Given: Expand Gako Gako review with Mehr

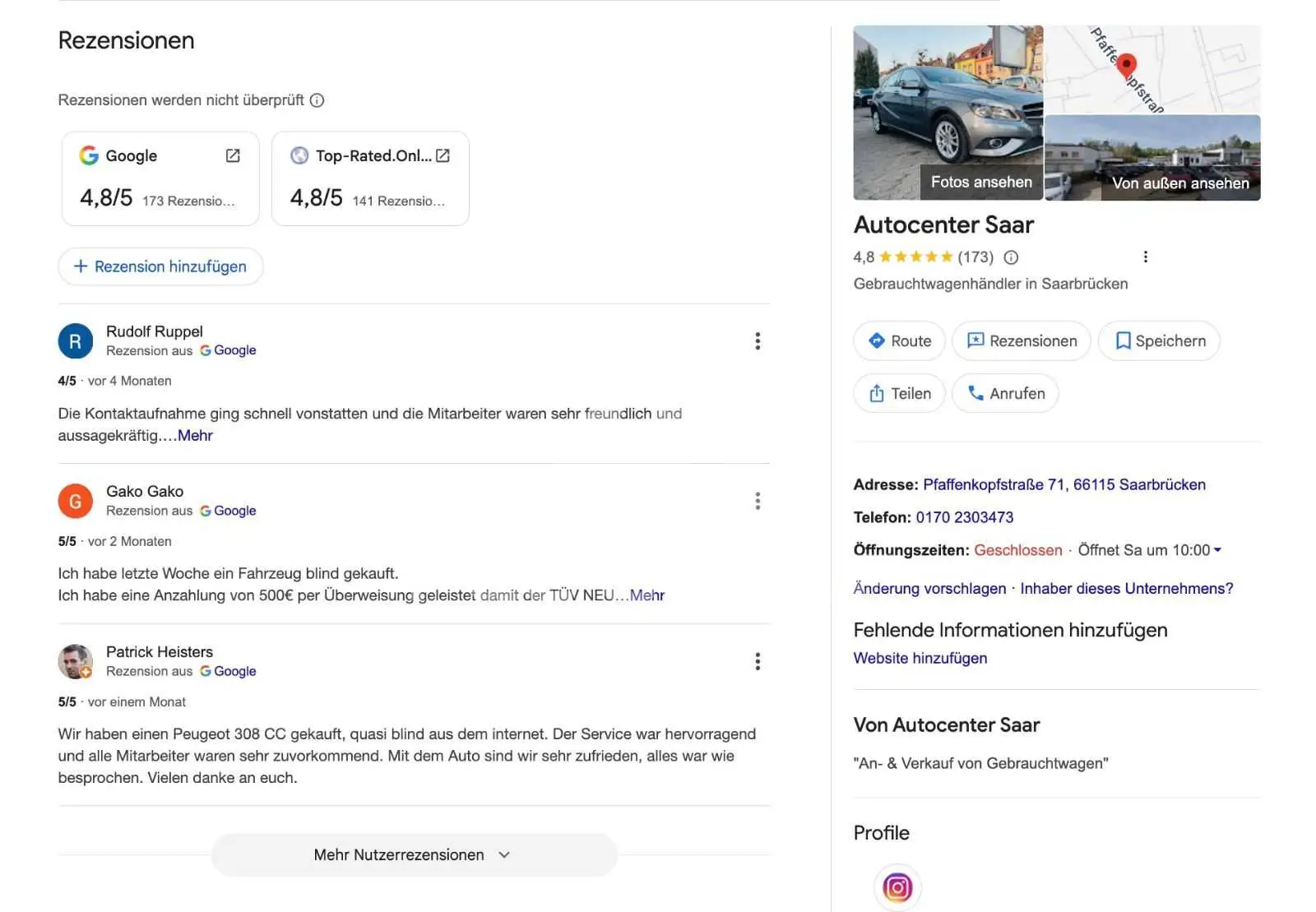Looking at the screenshot, I should click(x=647, y=595).
